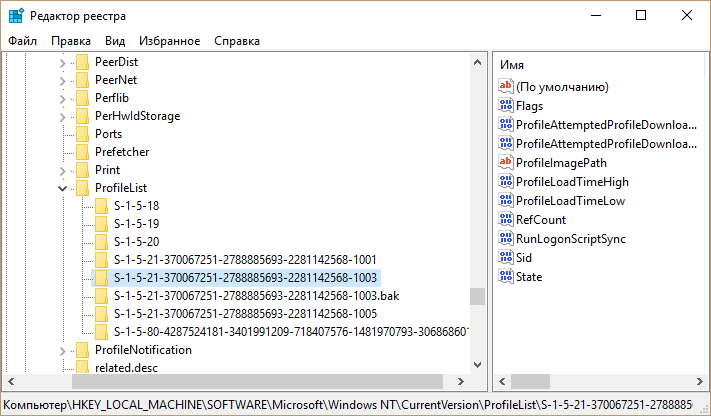
Task: Click folder icon of SID ending in 1005
Action: pos(102,314)
